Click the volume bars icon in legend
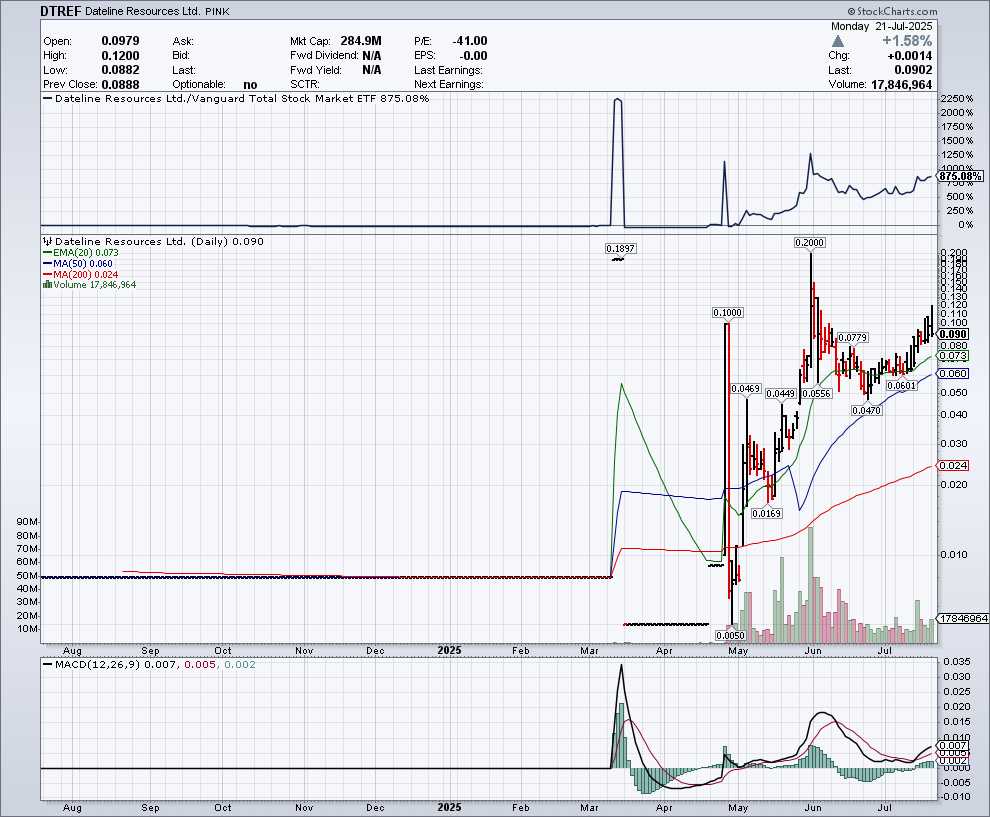The width and height of the screenshot is (990, 817). click(47, 285)
